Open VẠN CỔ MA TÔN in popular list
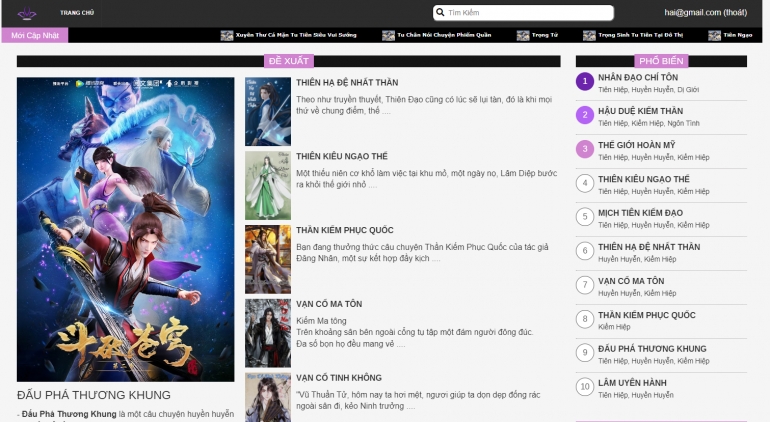The width and height of the screenshot is (770, 422). [631, 281]
